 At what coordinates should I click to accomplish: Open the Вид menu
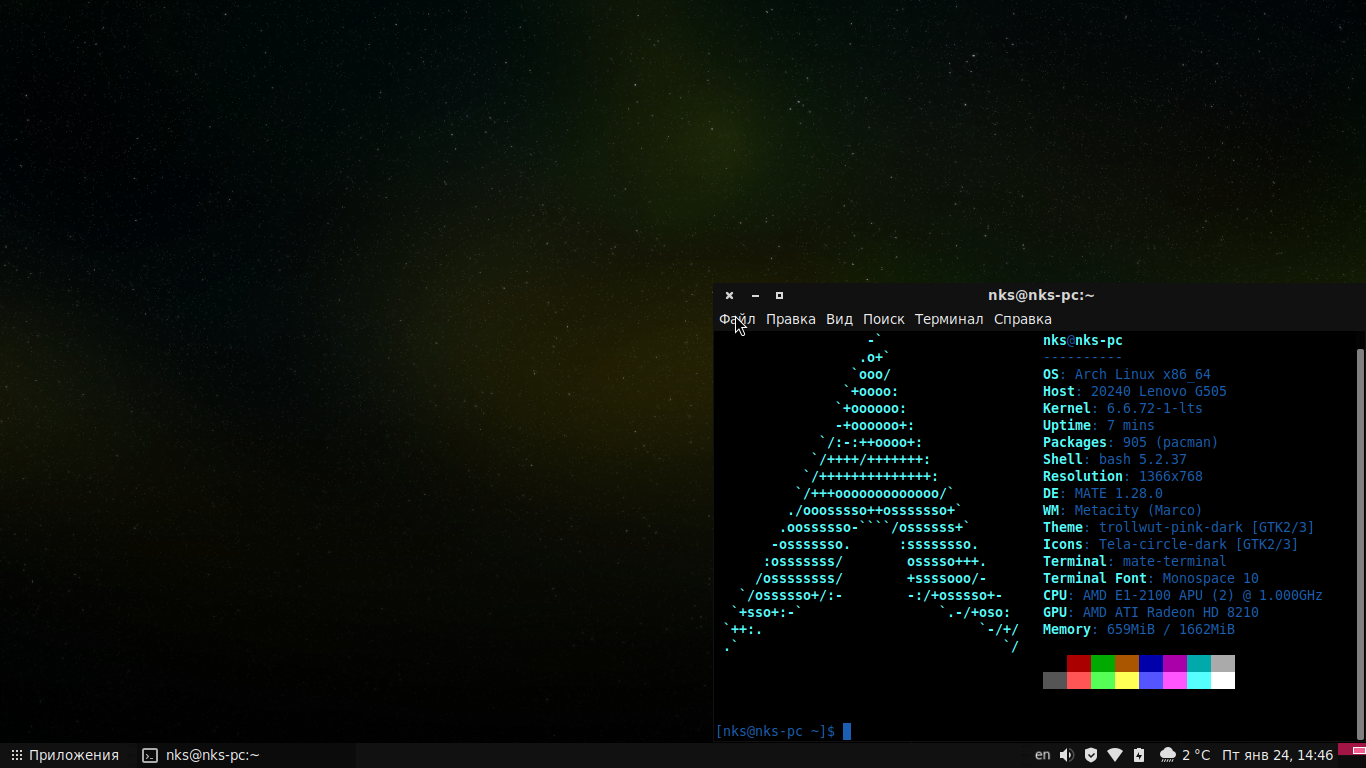point(839,319)
